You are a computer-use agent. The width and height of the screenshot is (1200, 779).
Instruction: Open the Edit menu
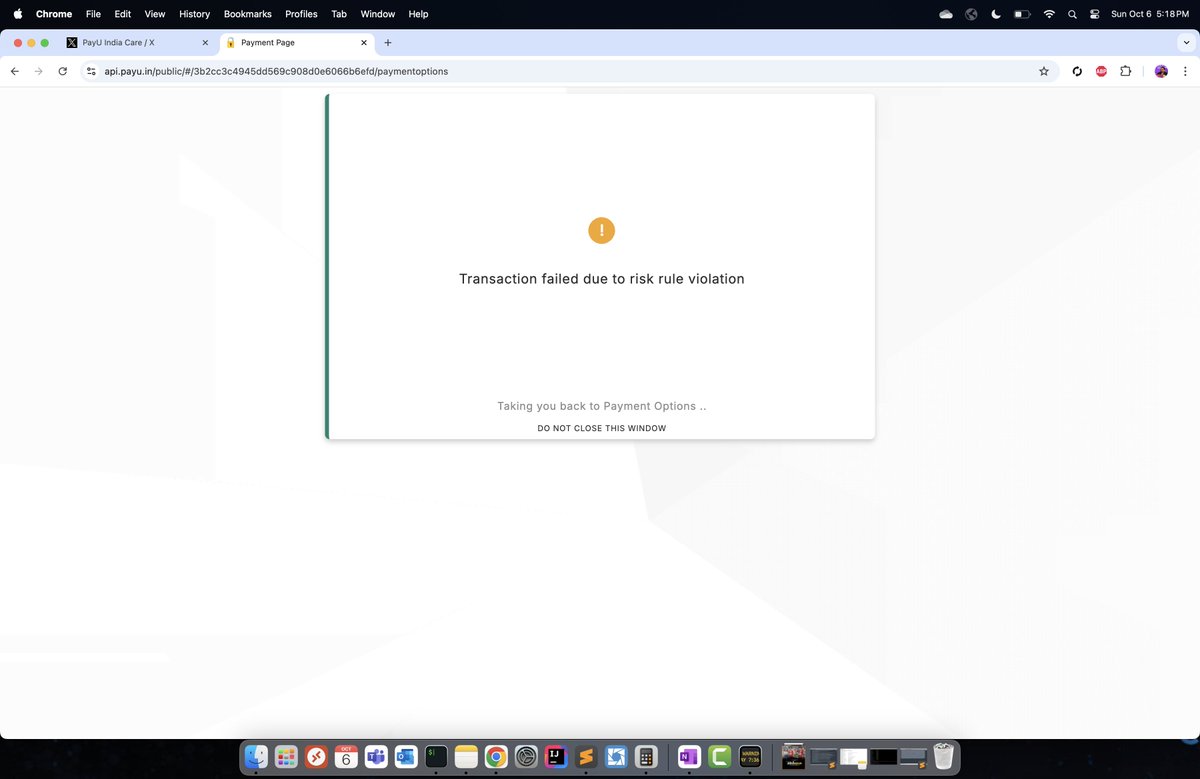click(123, 14)
